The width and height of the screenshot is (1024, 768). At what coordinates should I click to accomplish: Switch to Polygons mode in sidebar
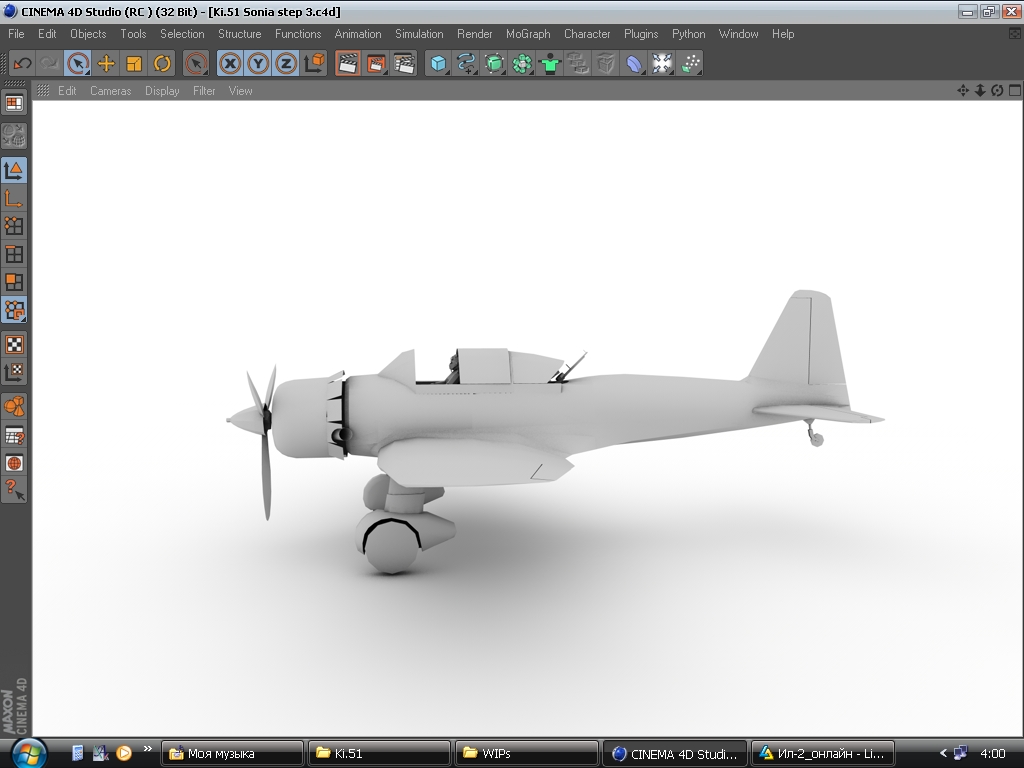point(14,282)
